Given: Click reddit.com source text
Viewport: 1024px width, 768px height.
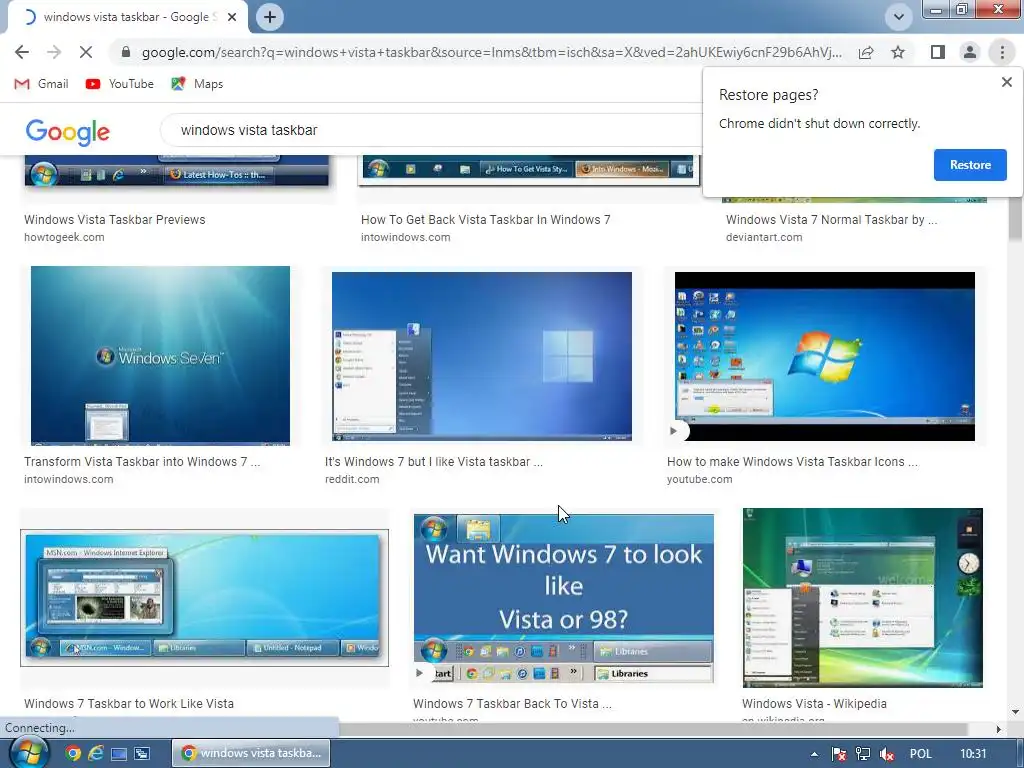Looking at the screenshot, I should pyautogui.click(x=351, y=479).
